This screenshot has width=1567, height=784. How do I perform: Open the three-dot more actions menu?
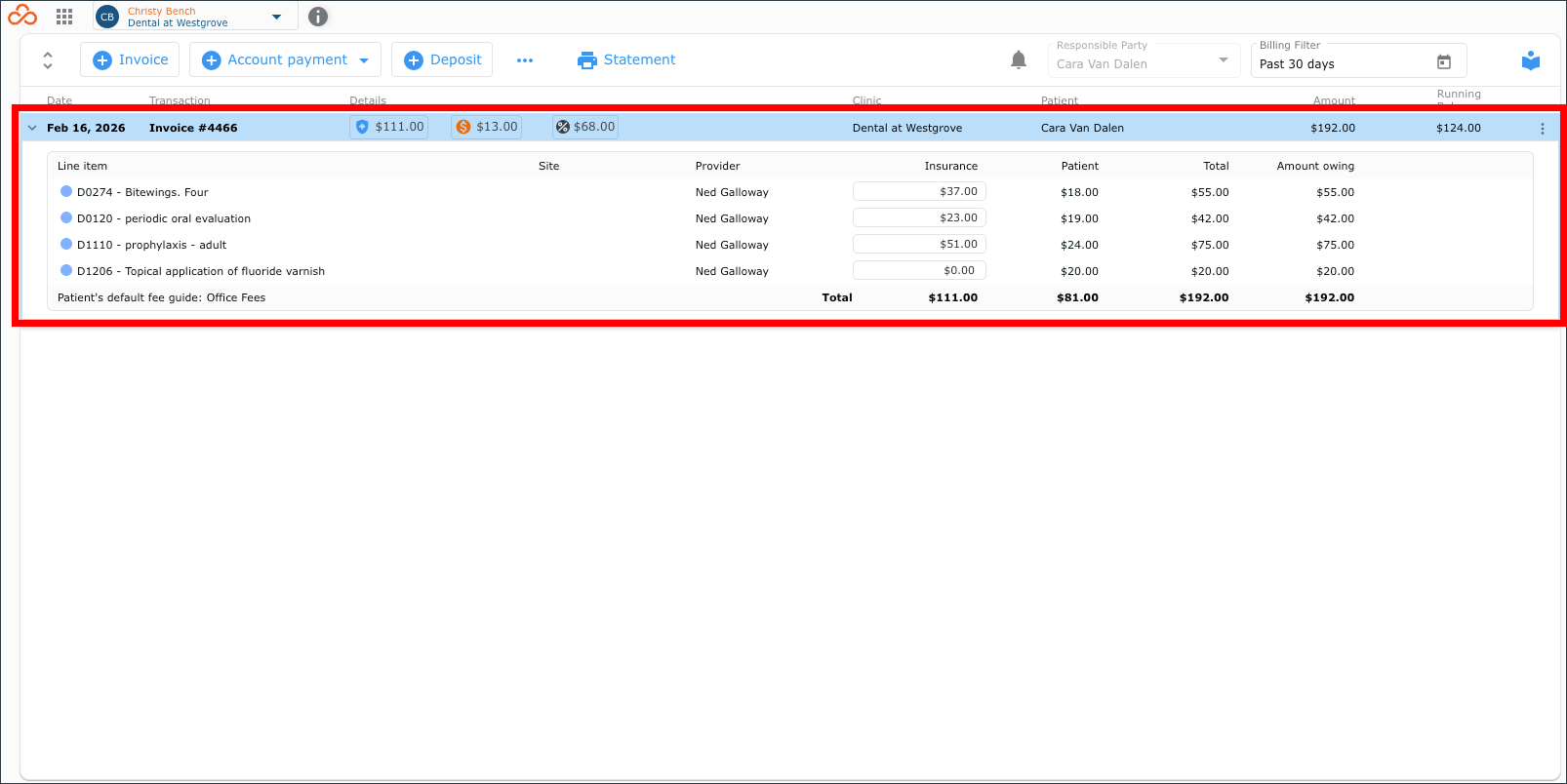point(525,60)
